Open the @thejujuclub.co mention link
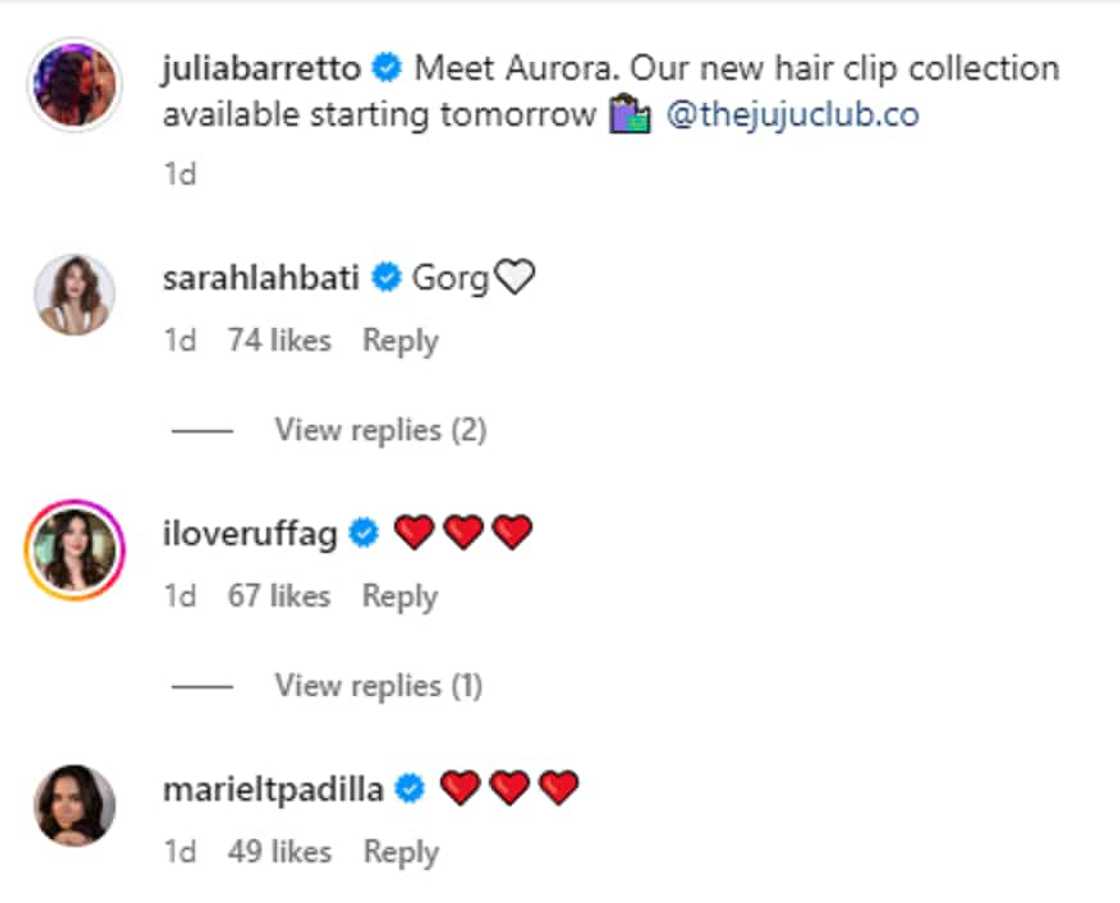Image resolution: width=1120 pixels, height=903 pixels. (x=793, y=114)
